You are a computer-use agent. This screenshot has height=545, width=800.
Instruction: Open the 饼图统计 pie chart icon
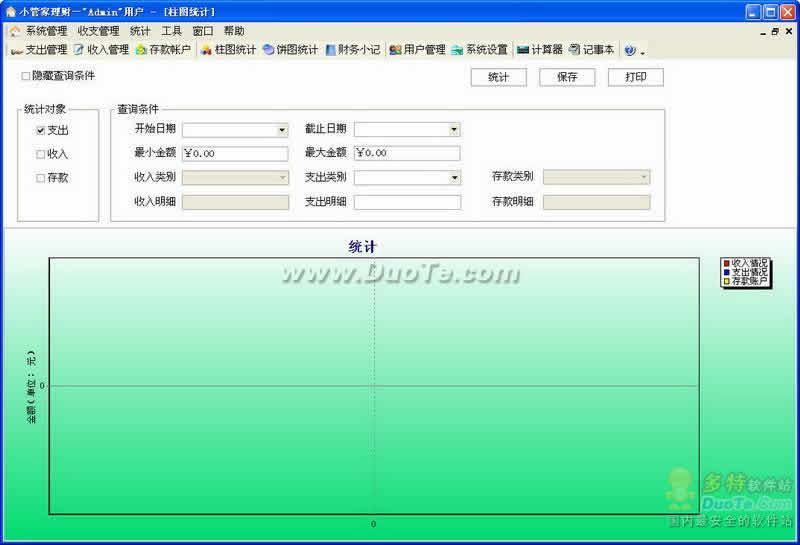(268, 49)
